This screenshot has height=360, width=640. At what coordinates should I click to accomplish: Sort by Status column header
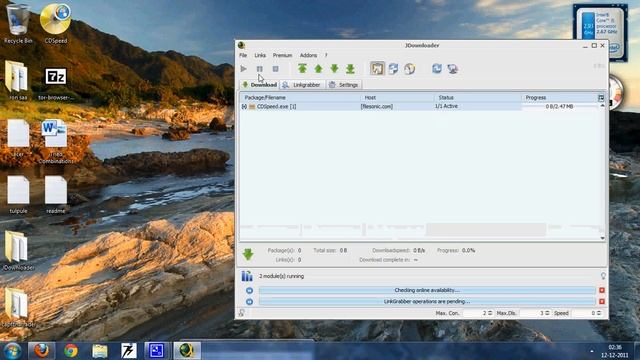click(478, 98)
